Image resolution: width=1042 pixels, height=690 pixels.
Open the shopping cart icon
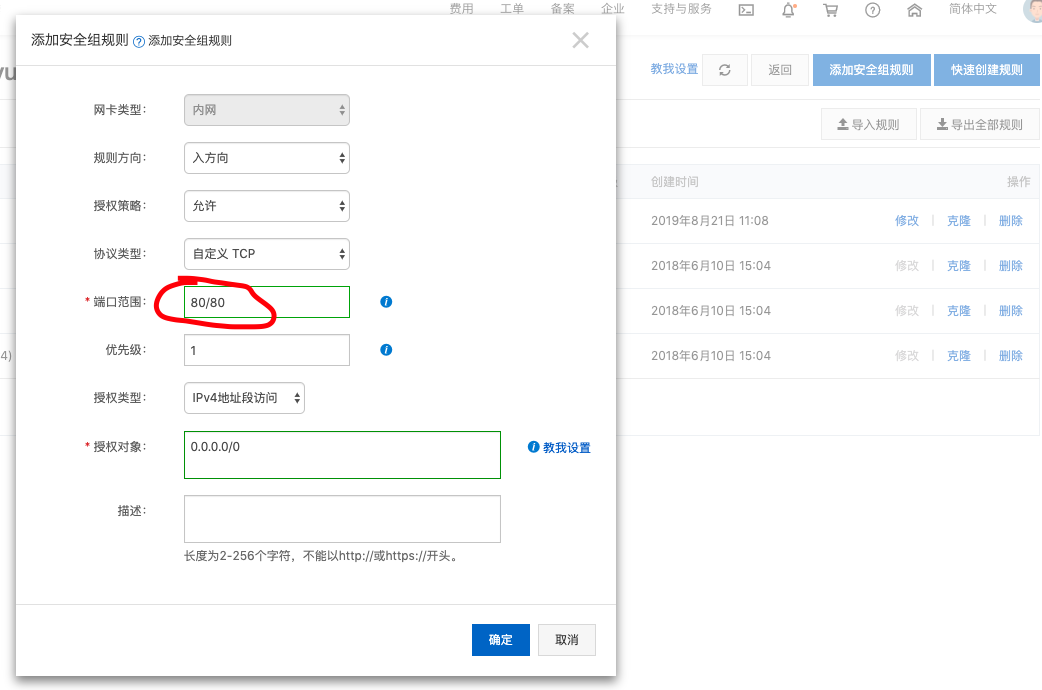pyautogui.click(x=830, y=10)
